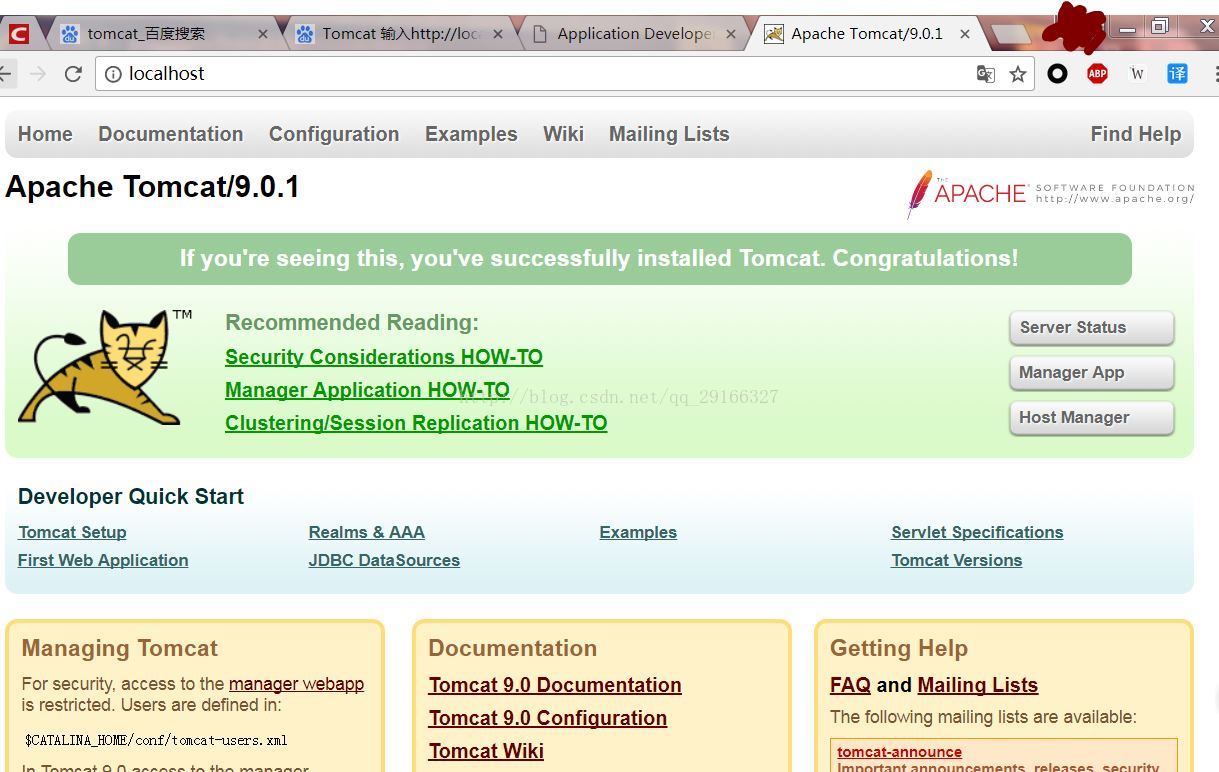Image resolution: width=1219 pixels, height=772 pixels.
Task: Open the translate page icon in address bar
Action: pyautogui.click(x=986, y=74)
